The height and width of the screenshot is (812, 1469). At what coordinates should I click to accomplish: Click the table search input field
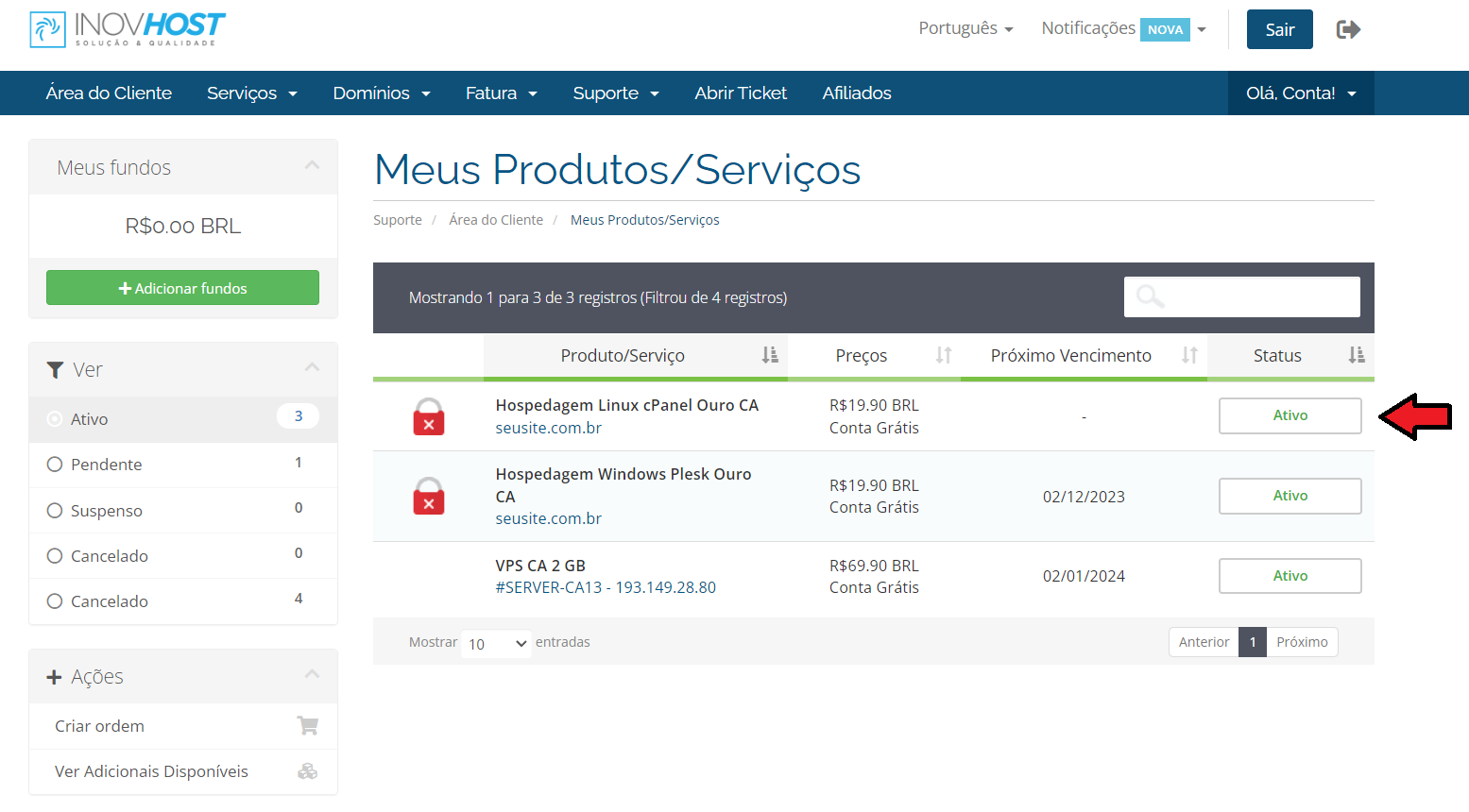1241,297
